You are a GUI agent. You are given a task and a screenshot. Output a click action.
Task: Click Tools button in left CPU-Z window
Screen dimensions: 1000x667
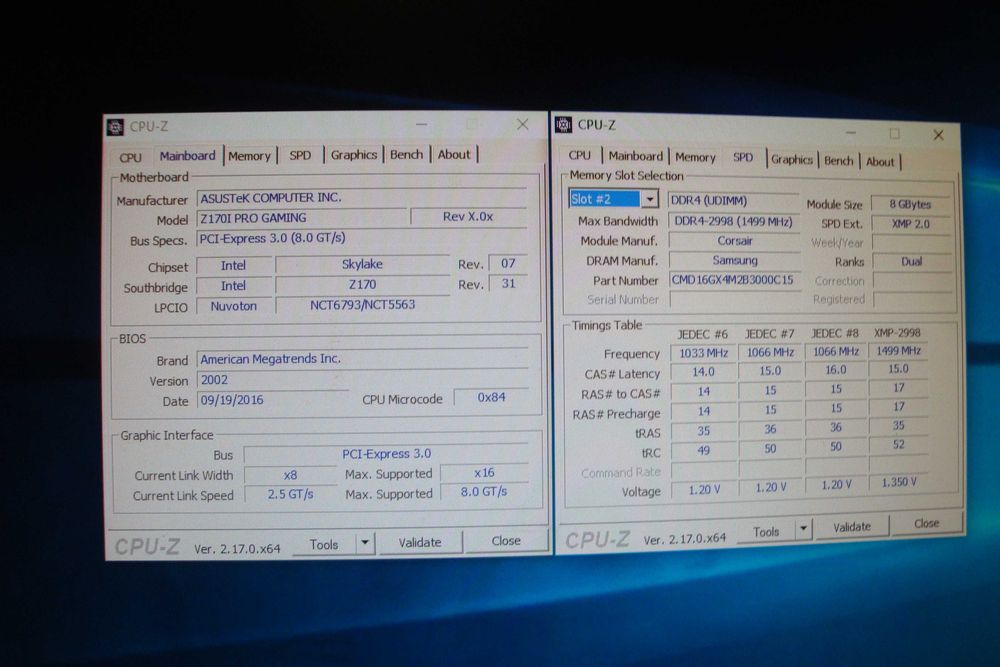tap(324, 545)
